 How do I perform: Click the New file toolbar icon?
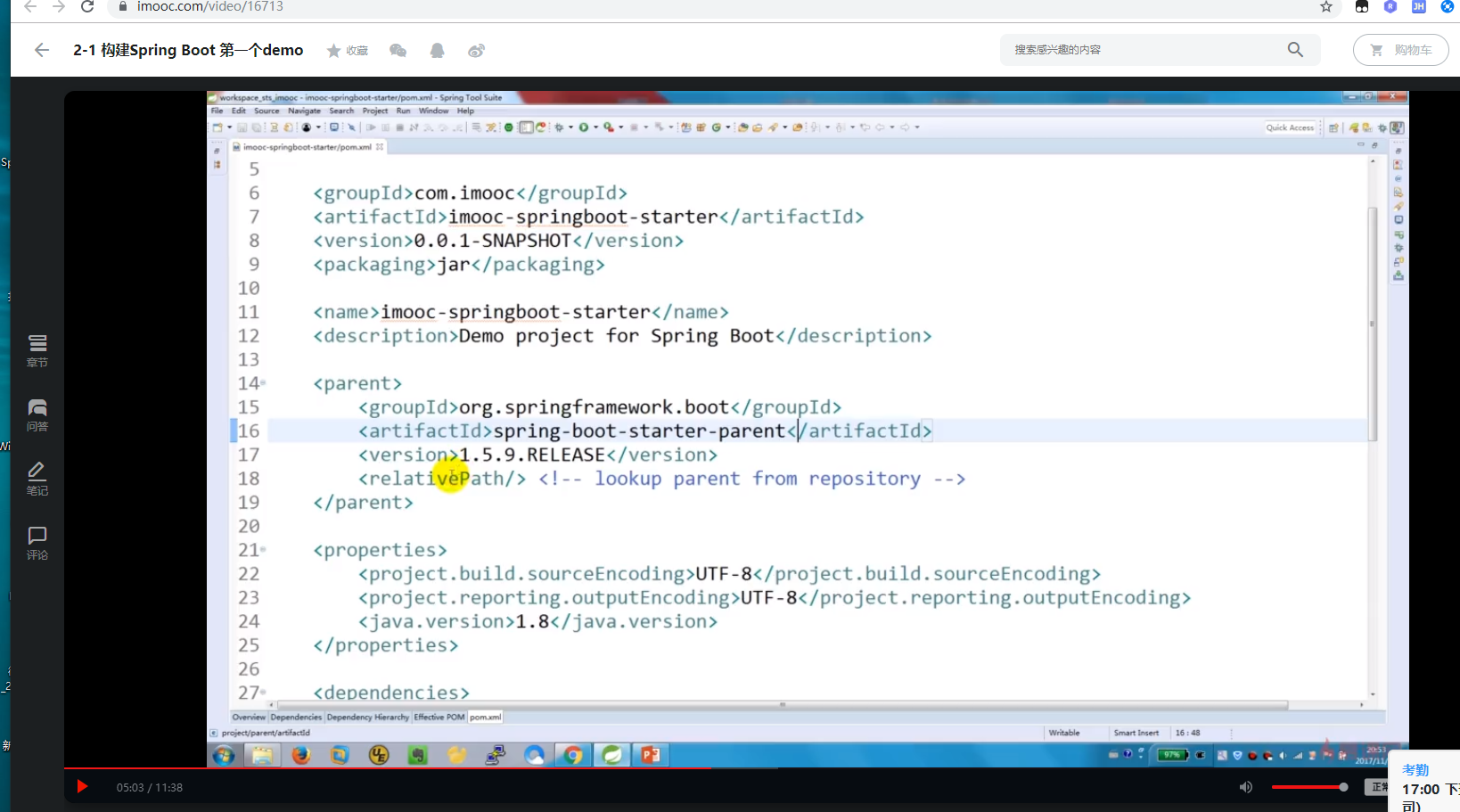click(217, 127)
